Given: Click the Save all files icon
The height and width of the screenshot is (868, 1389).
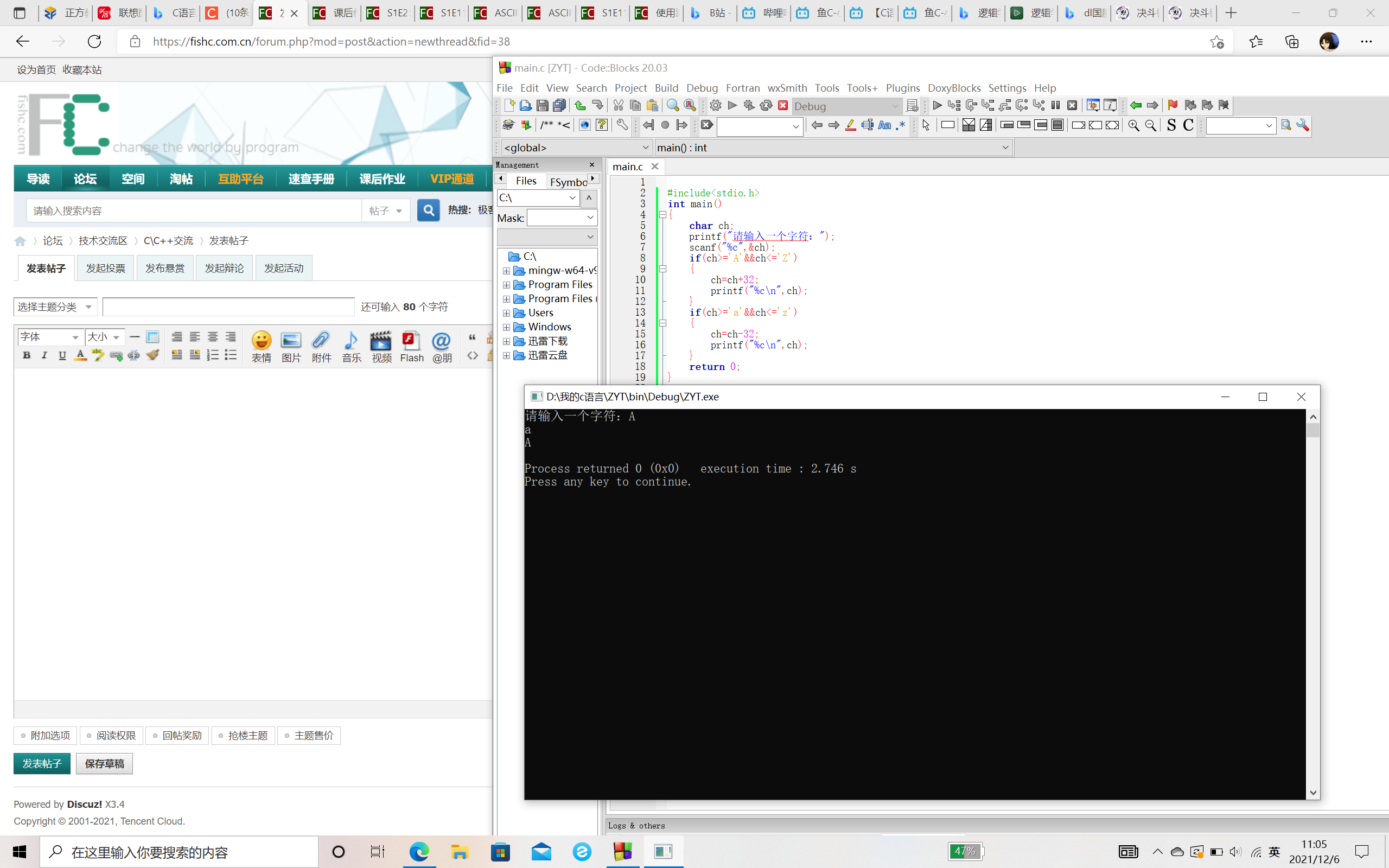Looking at the screenshot, I should click(x=559, y=105).
